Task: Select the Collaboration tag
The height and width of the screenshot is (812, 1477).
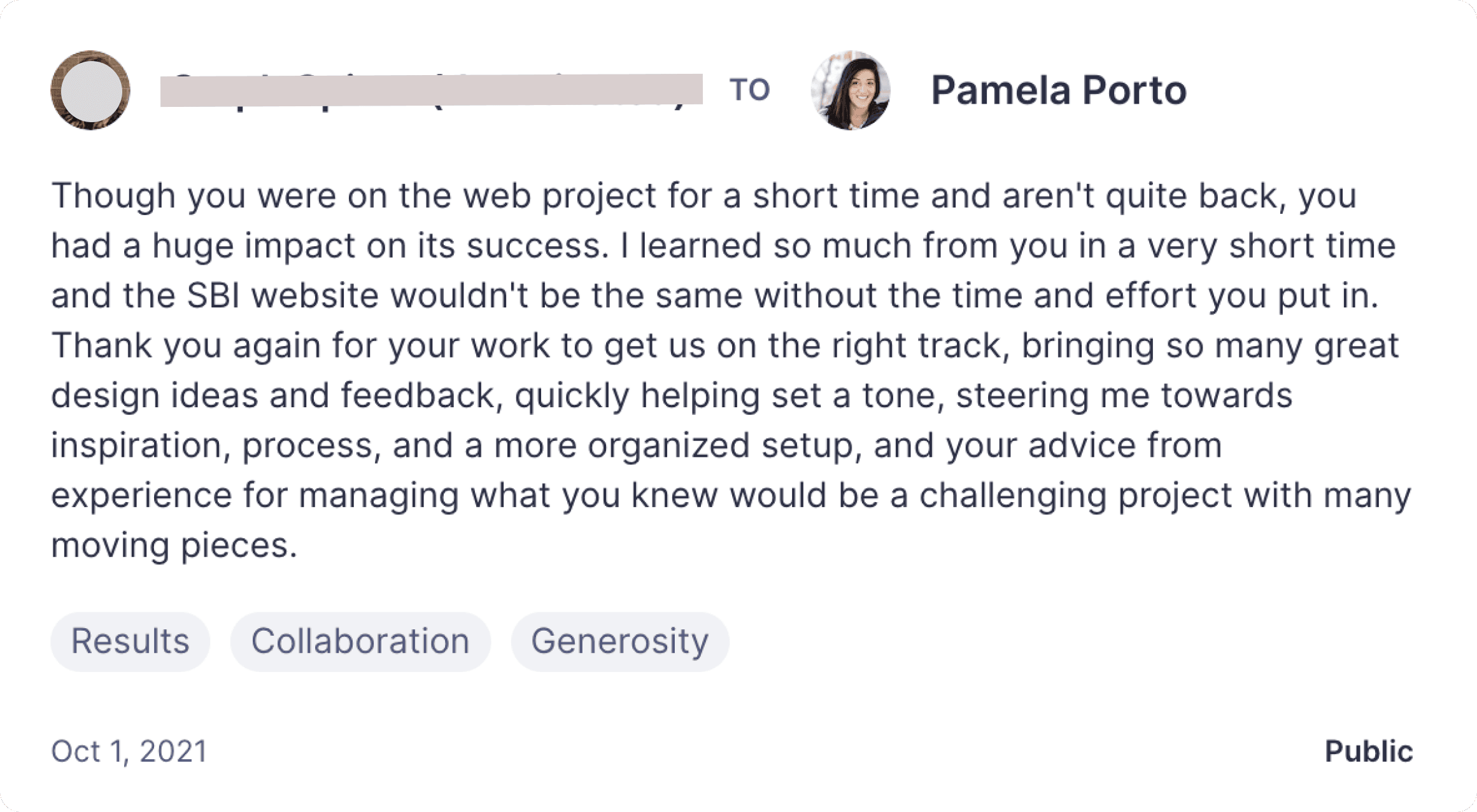Action: pos(360,641)
